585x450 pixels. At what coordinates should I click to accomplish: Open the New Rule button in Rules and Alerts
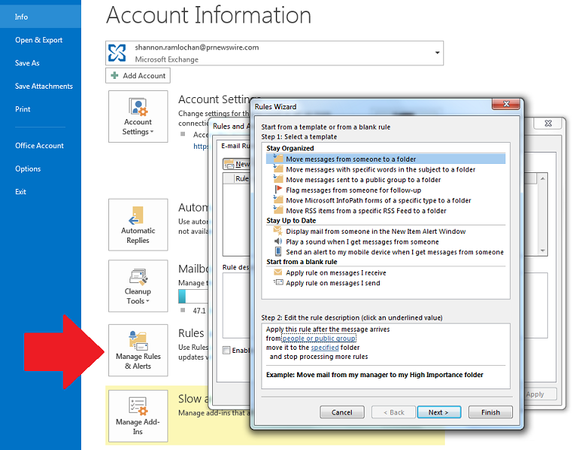pyautogui.click(x=237, y=164)
